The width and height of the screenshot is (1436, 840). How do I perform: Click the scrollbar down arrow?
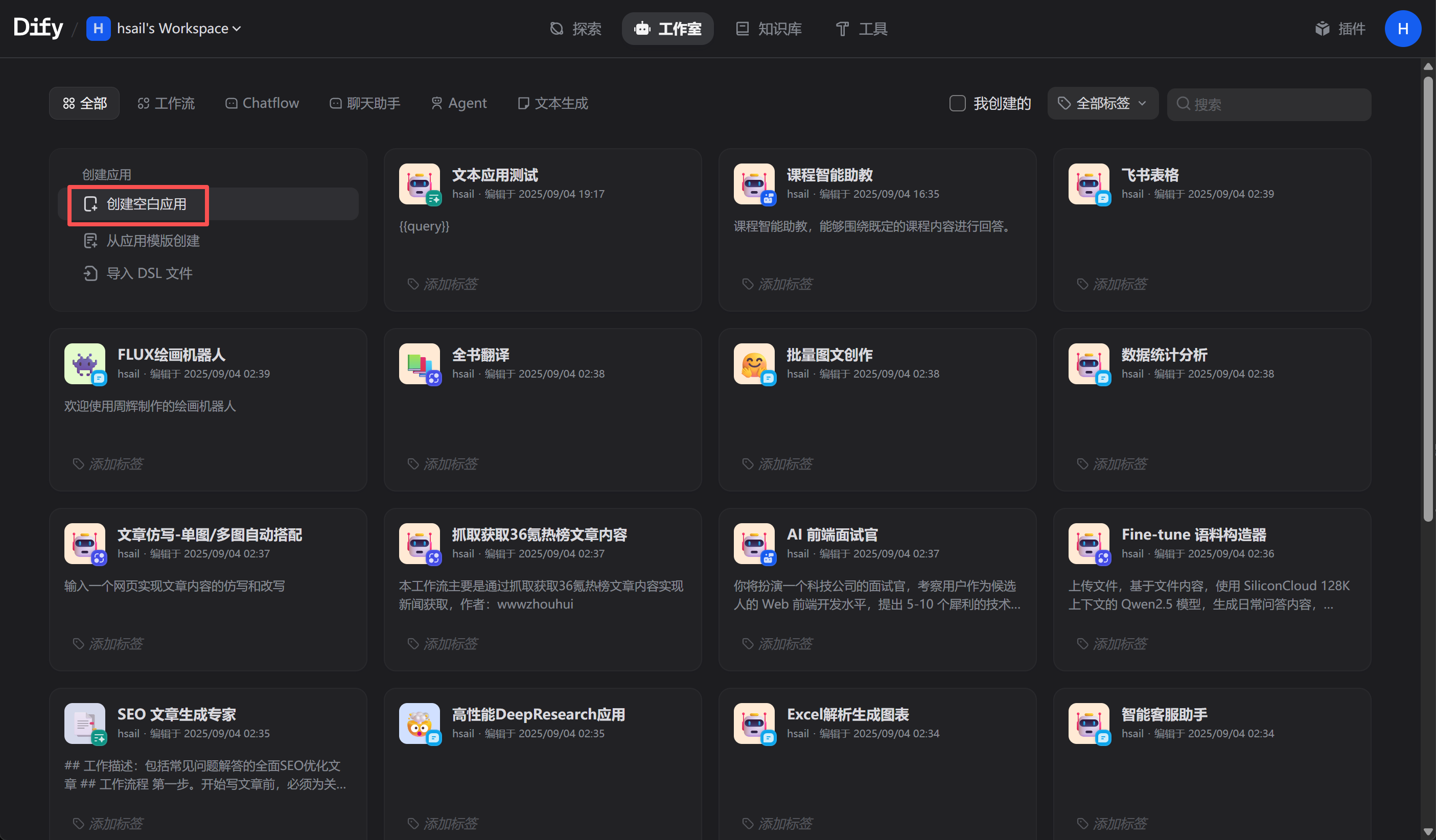[x=1427, y=832]
